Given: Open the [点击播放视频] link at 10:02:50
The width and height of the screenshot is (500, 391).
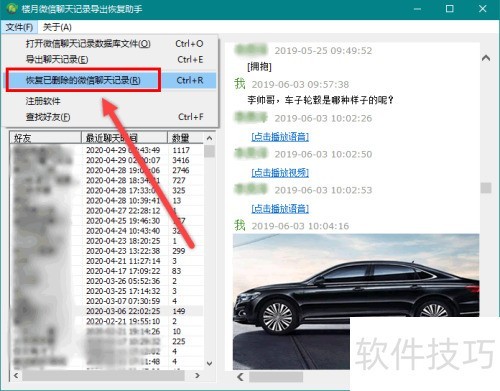Looking at the screenshot, I should point(280,173).
